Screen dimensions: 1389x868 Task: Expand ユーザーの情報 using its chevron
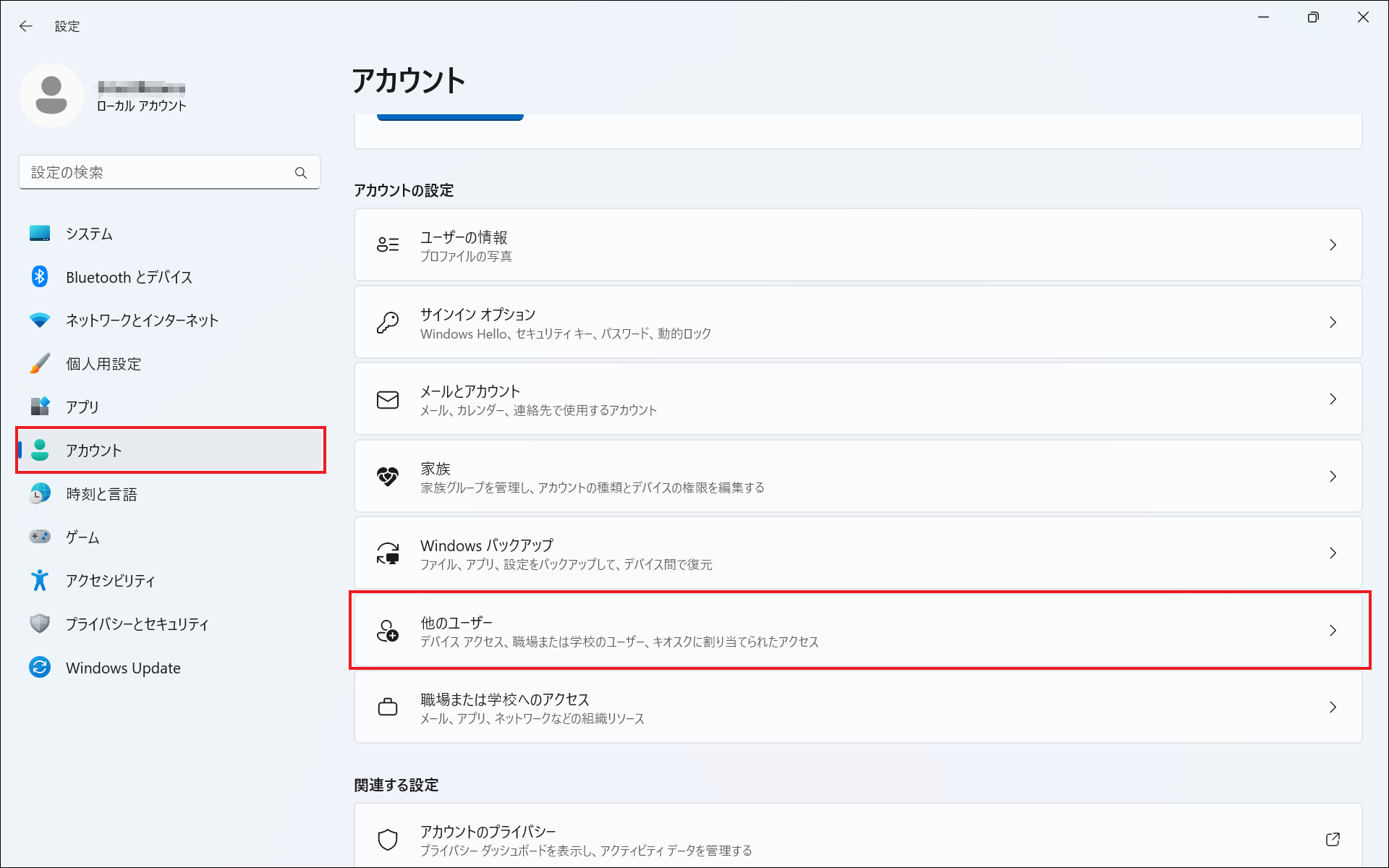1333,245
